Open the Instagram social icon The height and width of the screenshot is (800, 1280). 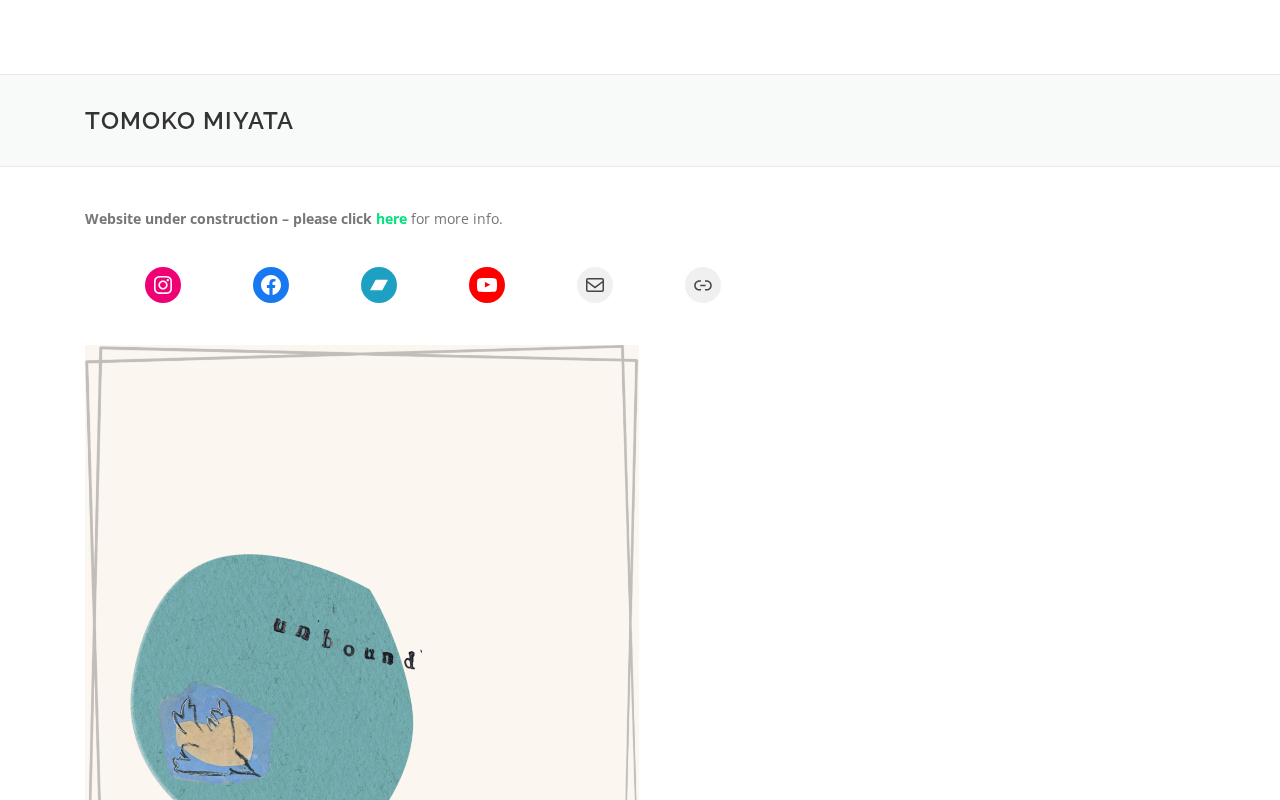(x=163, y=285)
